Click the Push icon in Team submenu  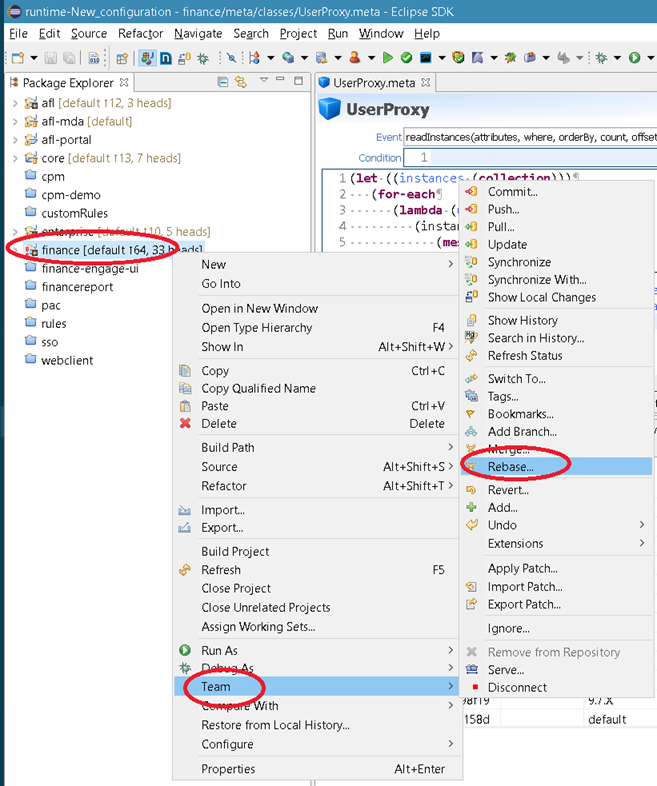tap(472, 209)
